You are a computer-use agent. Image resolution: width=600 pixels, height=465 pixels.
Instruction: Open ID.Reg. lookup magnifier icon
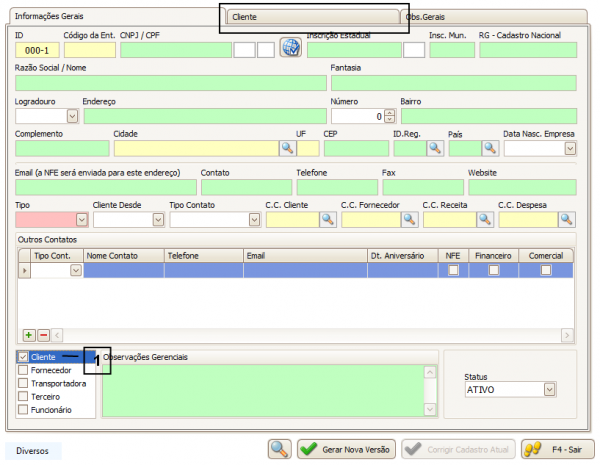pos(435,148)
